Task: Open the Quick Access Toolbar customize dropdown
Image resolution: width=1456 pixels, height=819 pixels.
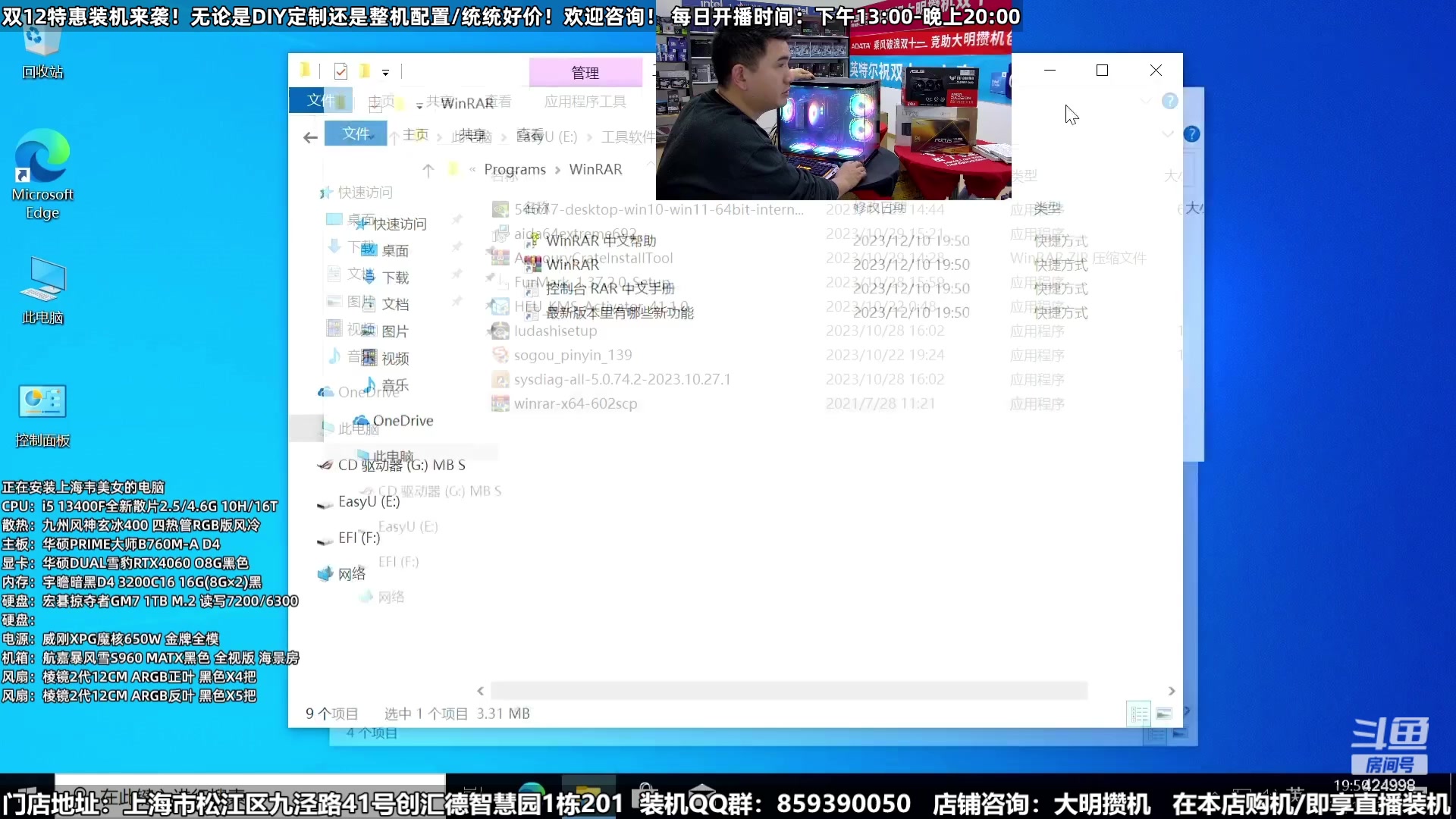Action: [386, 72]
